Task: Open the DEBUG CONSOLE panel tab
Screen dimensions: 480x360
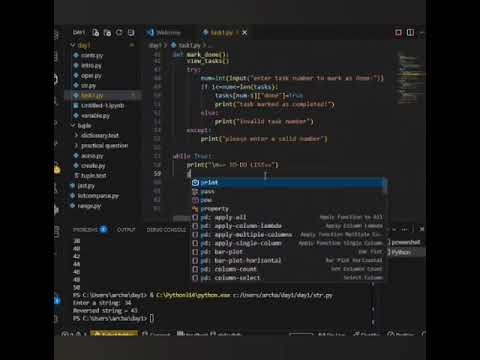Action: 166,230
